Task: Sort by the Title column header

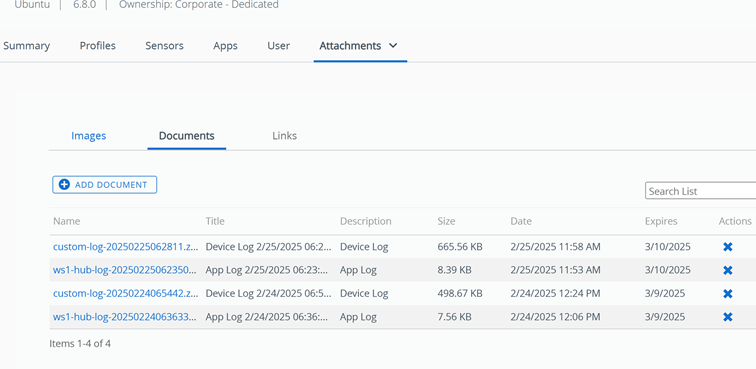Action: [x=215, y=221]
